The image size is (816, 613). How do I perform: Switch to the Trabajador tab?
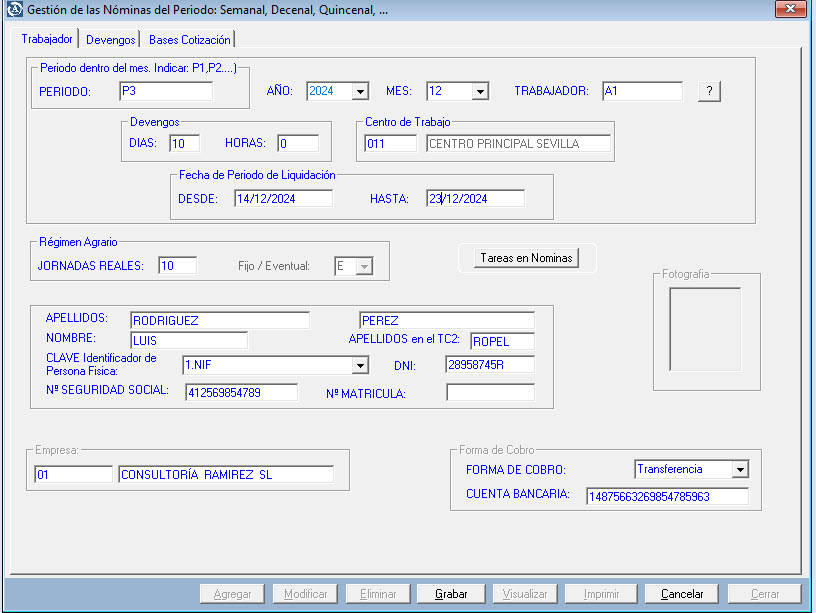coord(47,39)
